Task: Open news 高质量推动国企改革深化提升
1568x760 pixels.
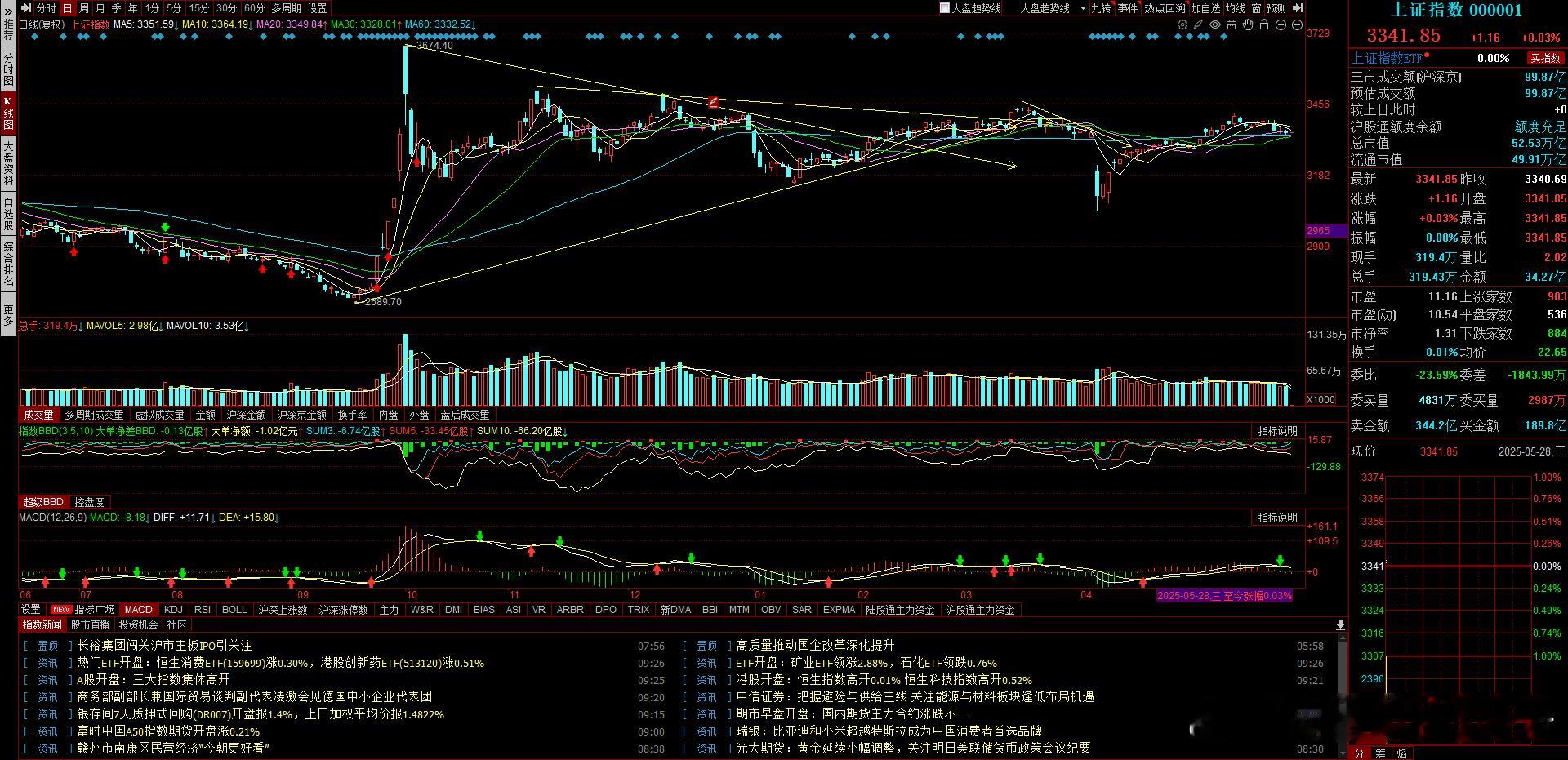Action: tap(815, 646)
